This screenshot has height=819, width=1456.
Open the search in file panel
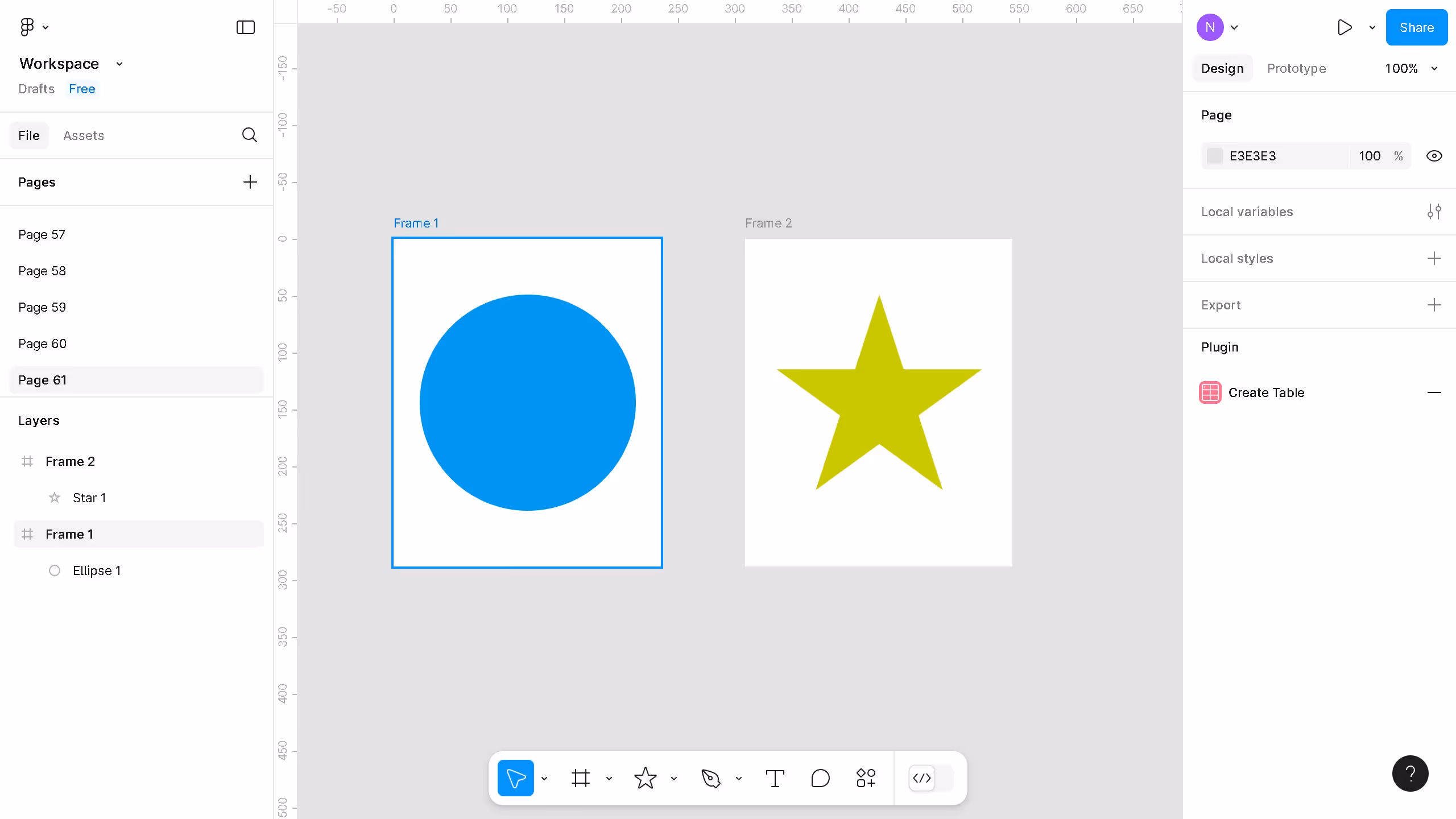pos(249,135)
